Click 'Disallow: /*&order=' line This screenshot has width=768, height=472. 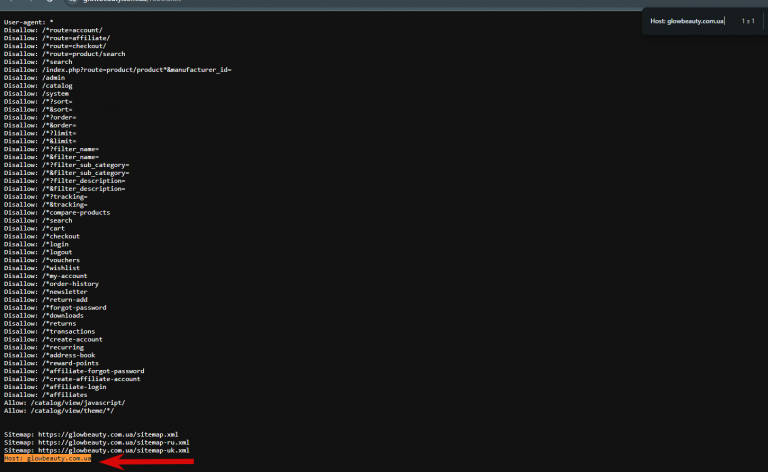click(x=40, y=125)
